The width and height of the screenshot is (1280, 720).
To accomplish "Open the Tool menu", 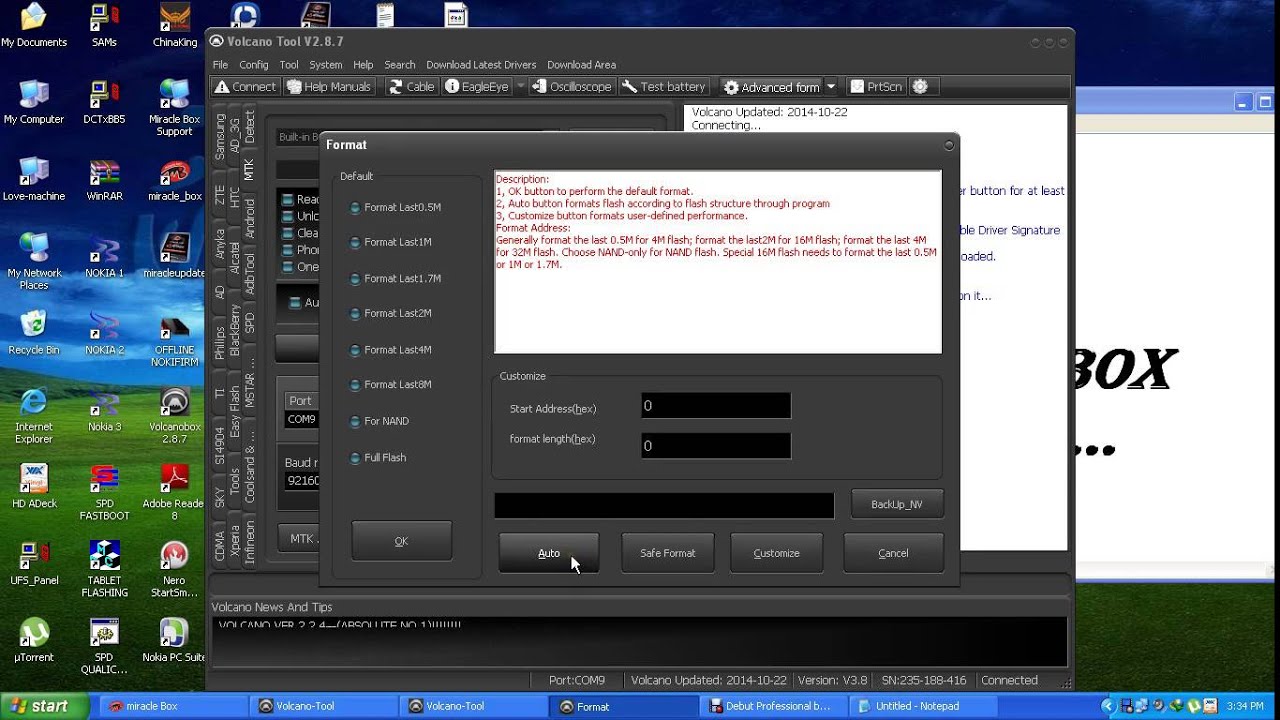I will point(289,65).
